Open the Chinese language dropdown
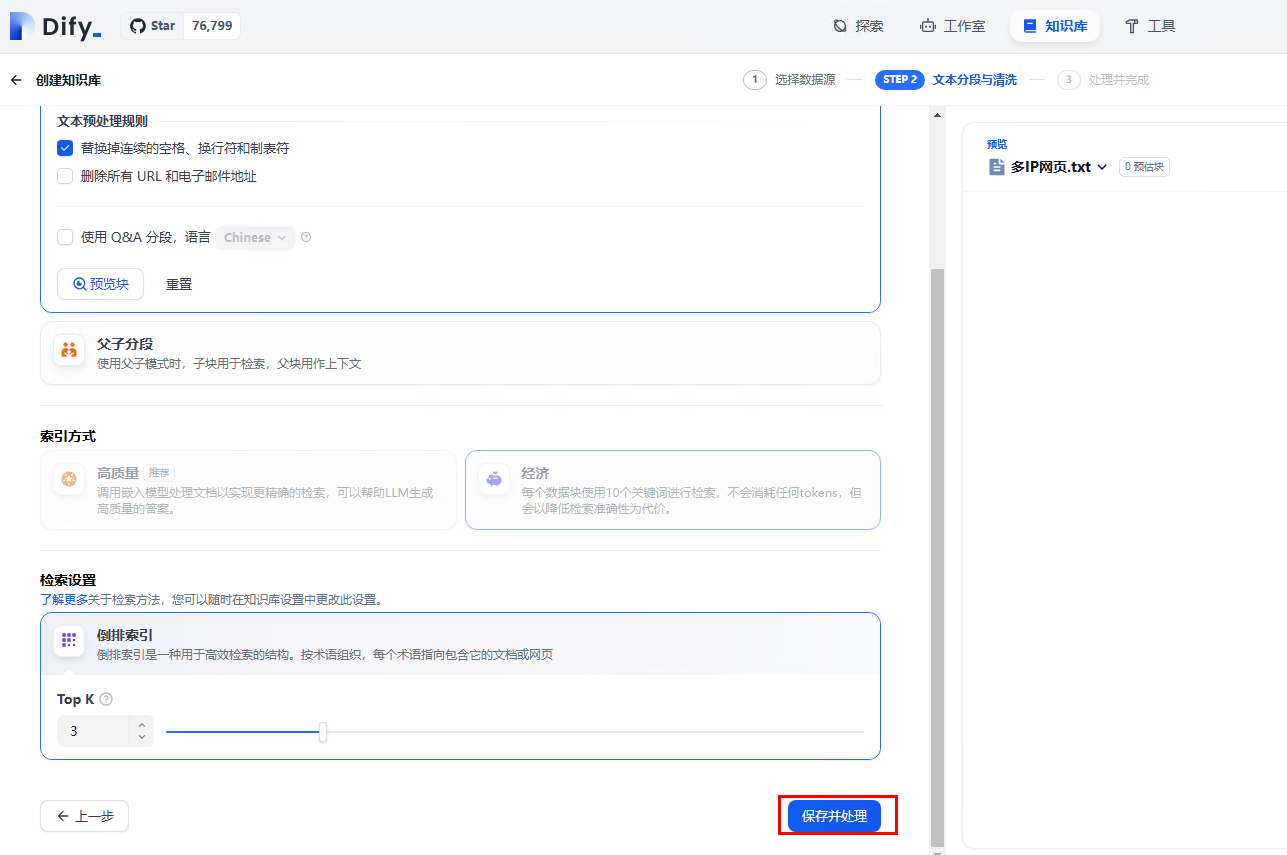Screen dimensions: 1287x855 point(255,238)
